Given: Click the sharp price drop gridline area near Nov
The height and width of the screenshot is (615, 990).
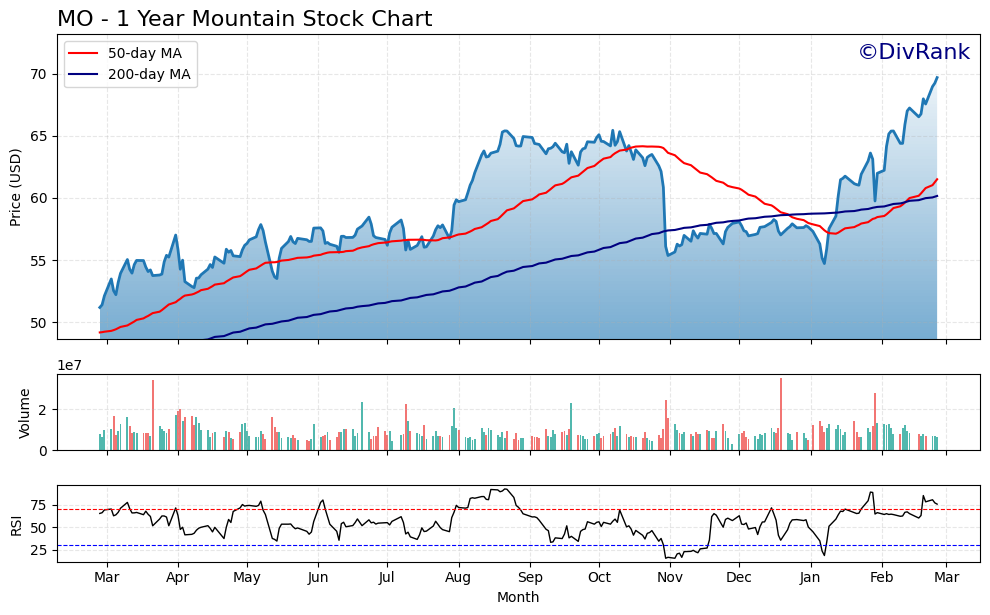Looking at the screenshot, I should (x=665, y=200).
